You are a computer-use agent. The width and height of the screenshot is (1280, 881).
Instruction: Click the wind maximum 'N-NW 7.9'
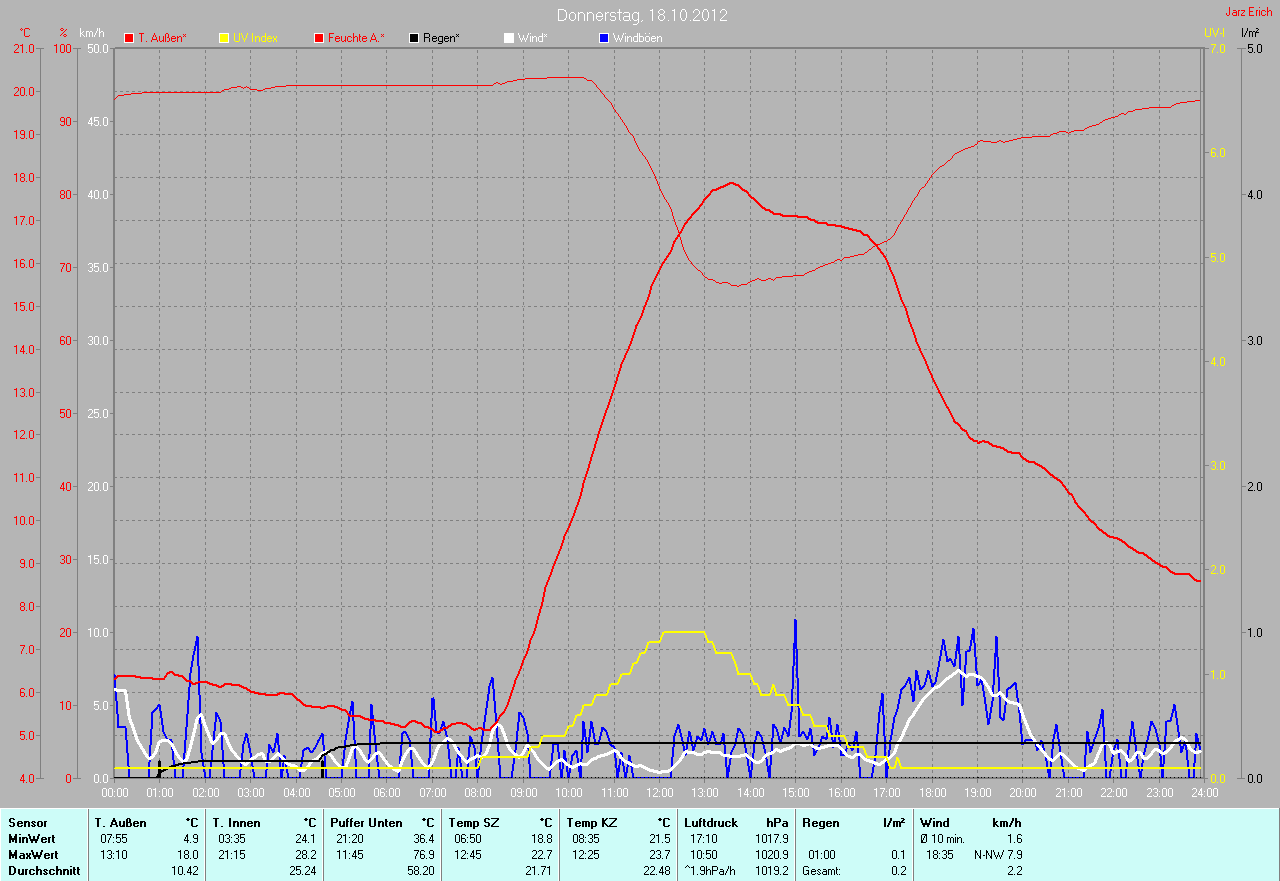[x=998, y=855]
